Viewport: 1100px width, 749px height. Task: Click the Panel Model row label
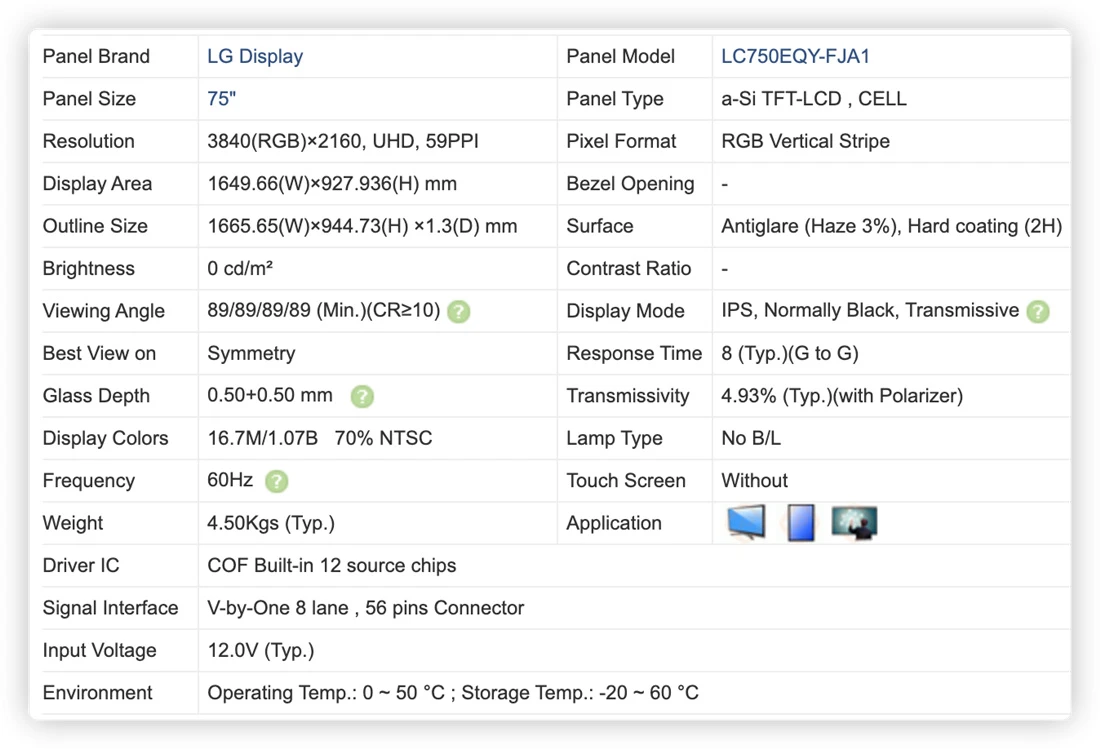pos(620,56)
